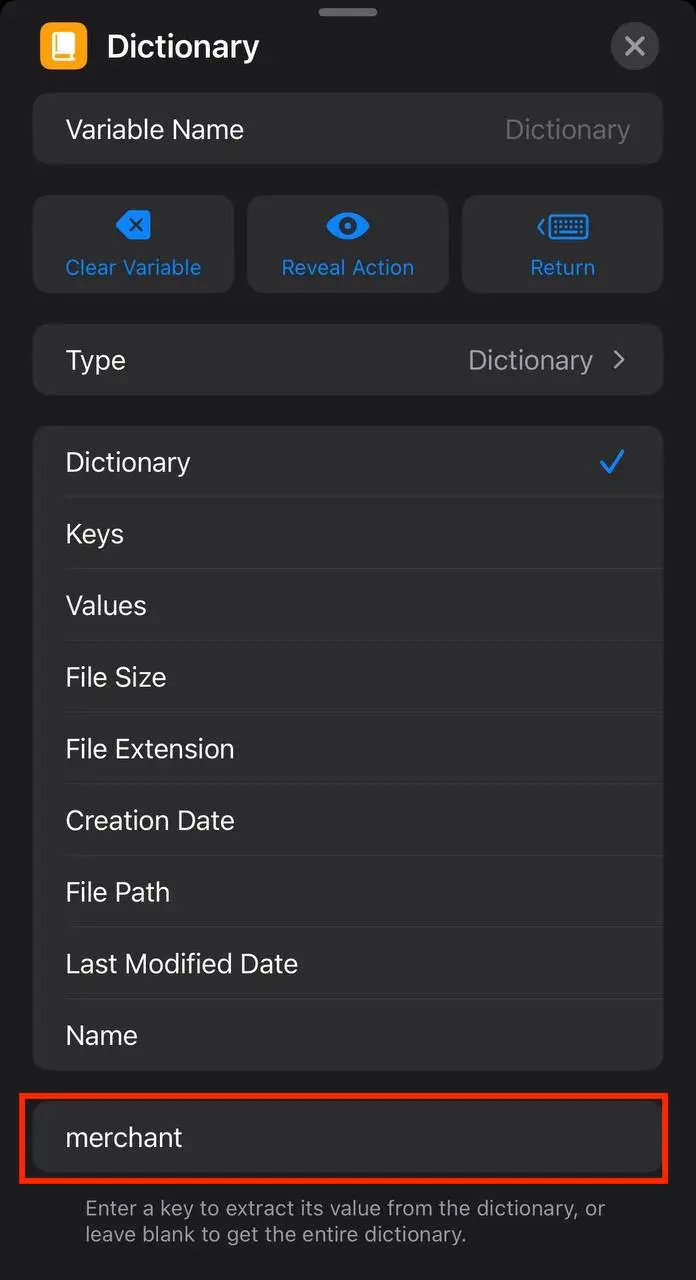
Task: Open the Type Dictionary selector
Action: pyautogui.click(x=348, y=360)
